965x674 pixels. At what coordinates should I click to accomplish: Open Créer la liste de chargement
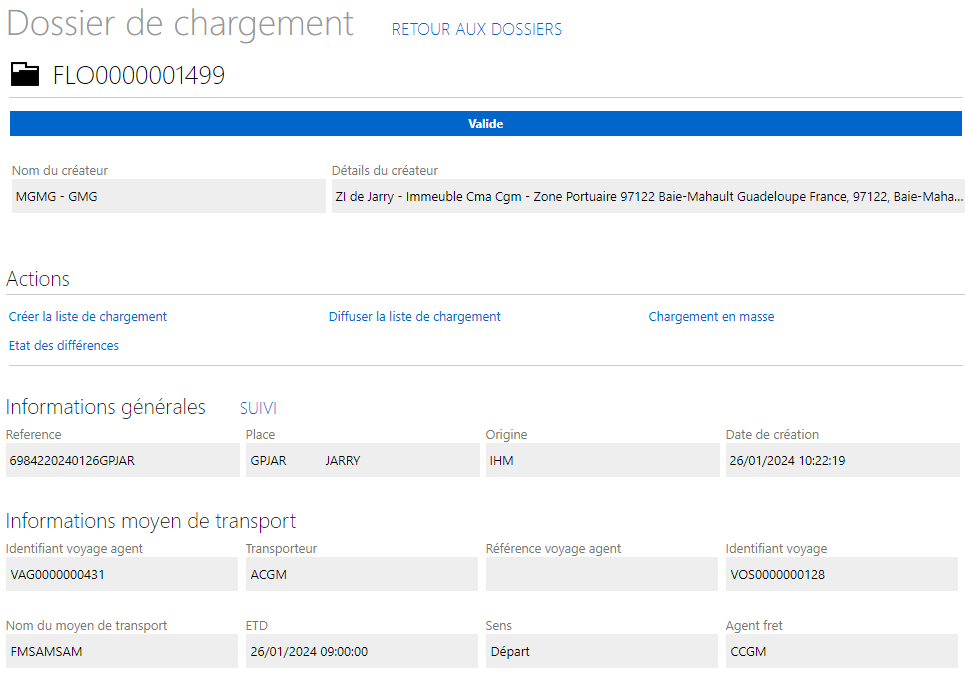pos(87,316)
